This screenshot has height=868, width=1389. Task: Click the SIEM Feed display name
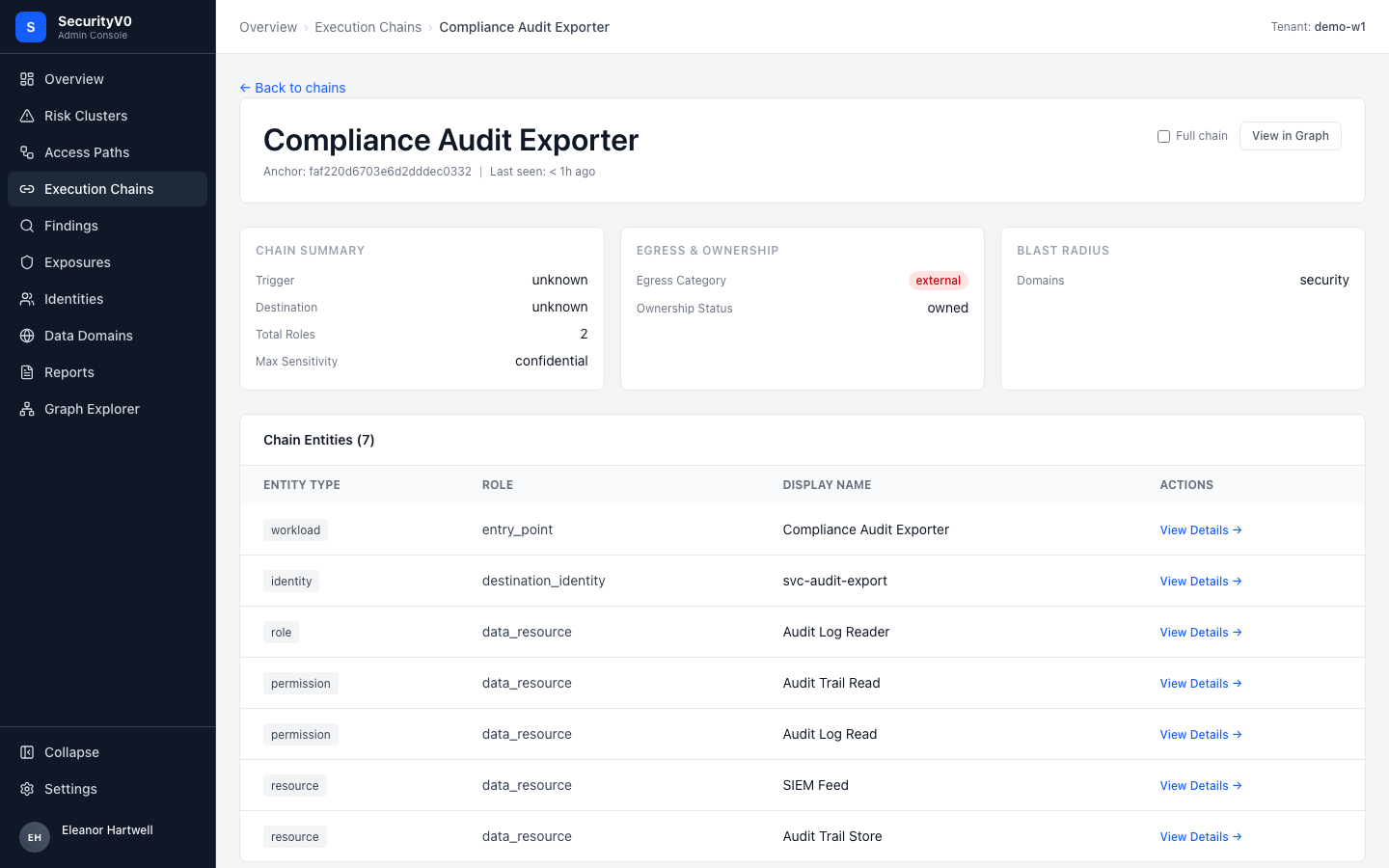pos(816,785)
